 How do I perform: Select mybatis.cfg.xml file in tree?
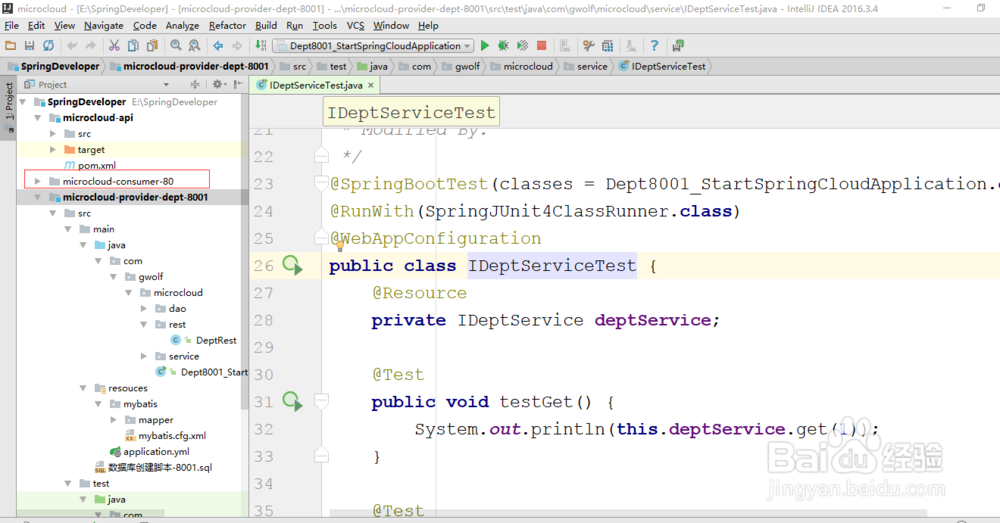pyautogui.click(x=166, y=436)
